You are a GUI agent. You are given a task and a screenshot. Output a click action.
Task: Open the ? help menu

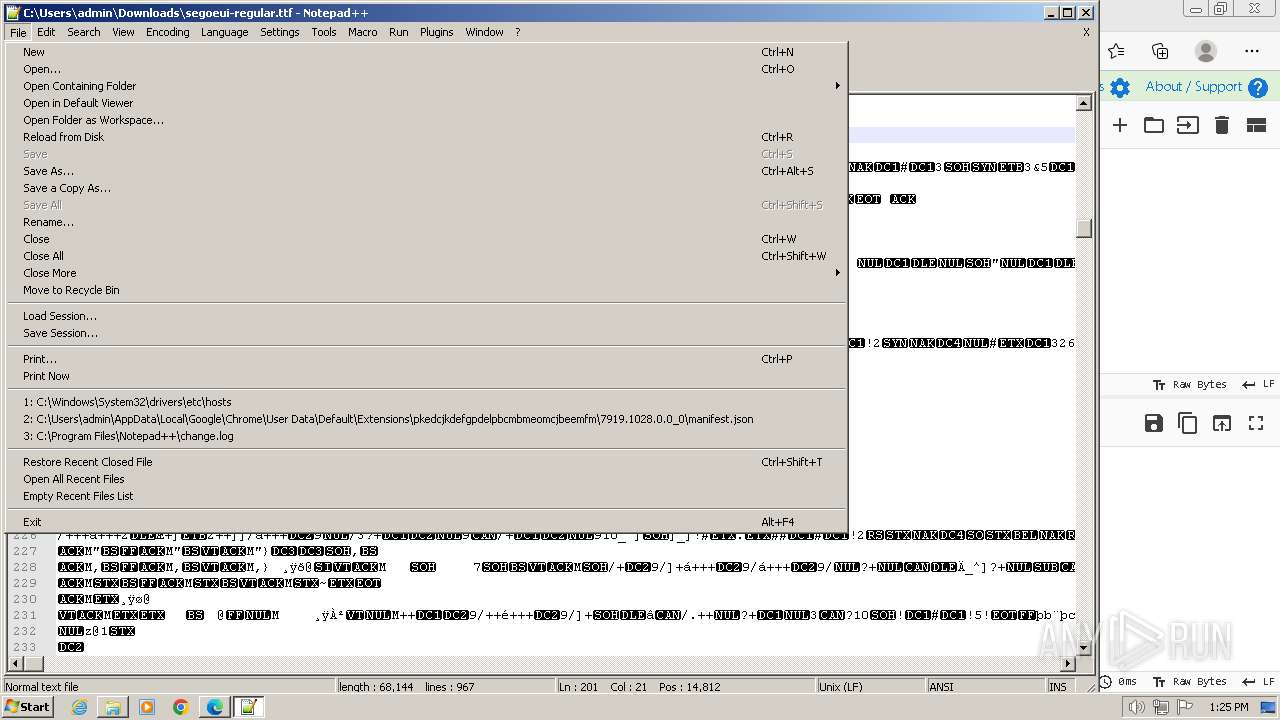[x=518, y=32]
